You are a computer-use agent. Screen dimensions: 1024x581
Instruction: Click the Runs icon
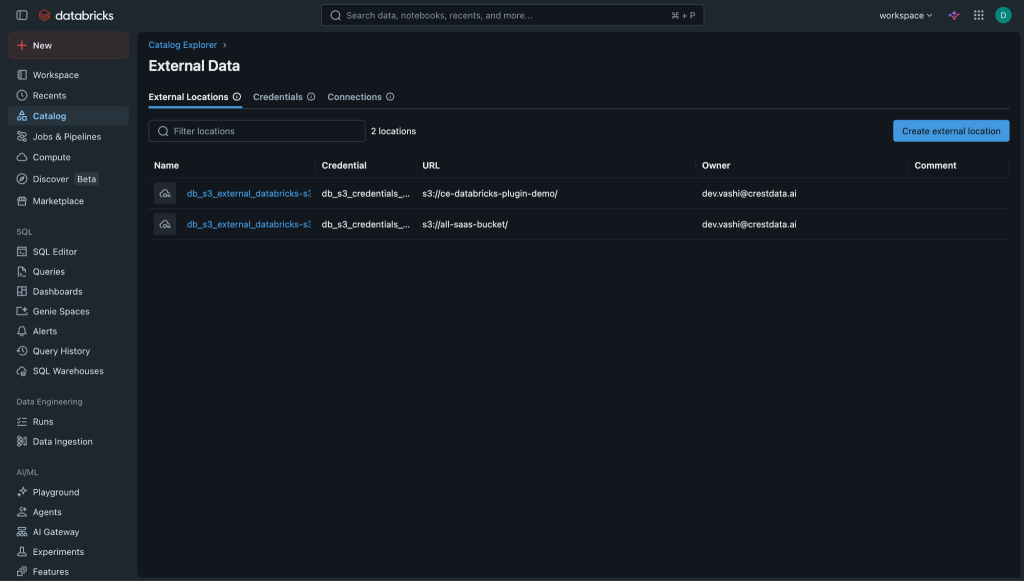coord(22,422)
